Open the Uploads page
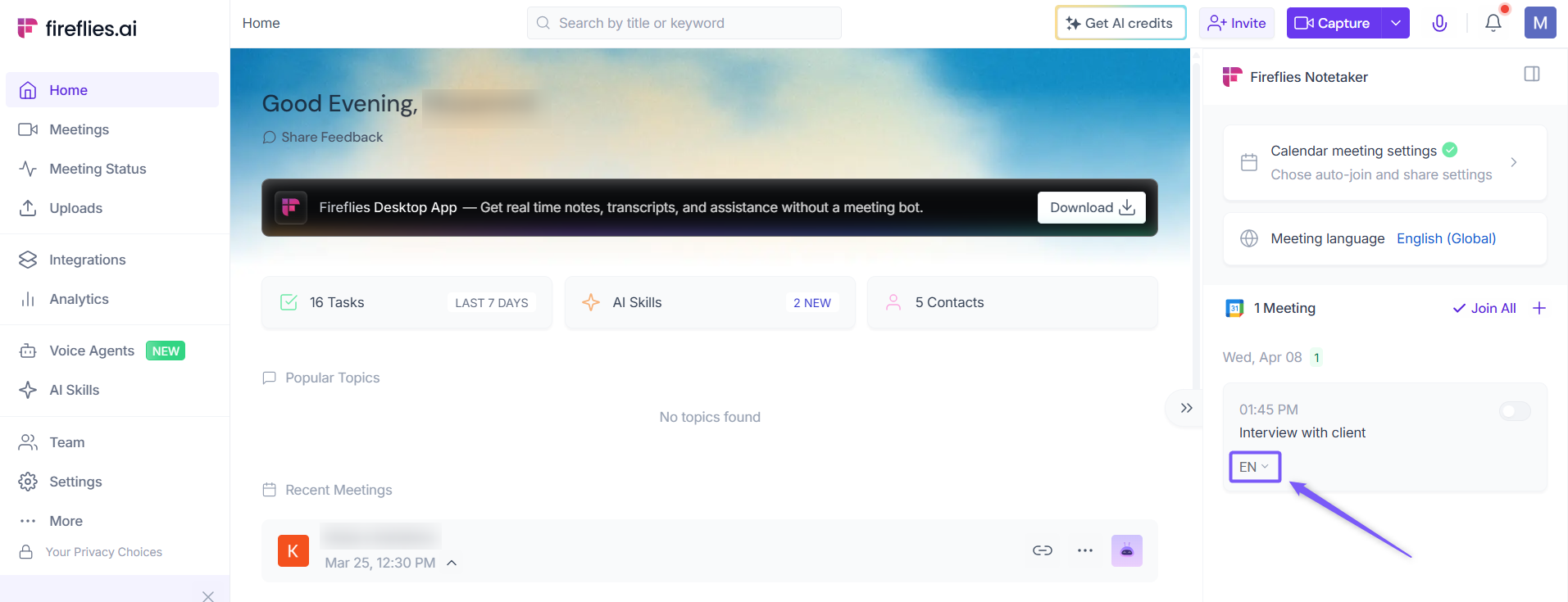This screenshot has width=1568, height=602. (x=112, y=208)
